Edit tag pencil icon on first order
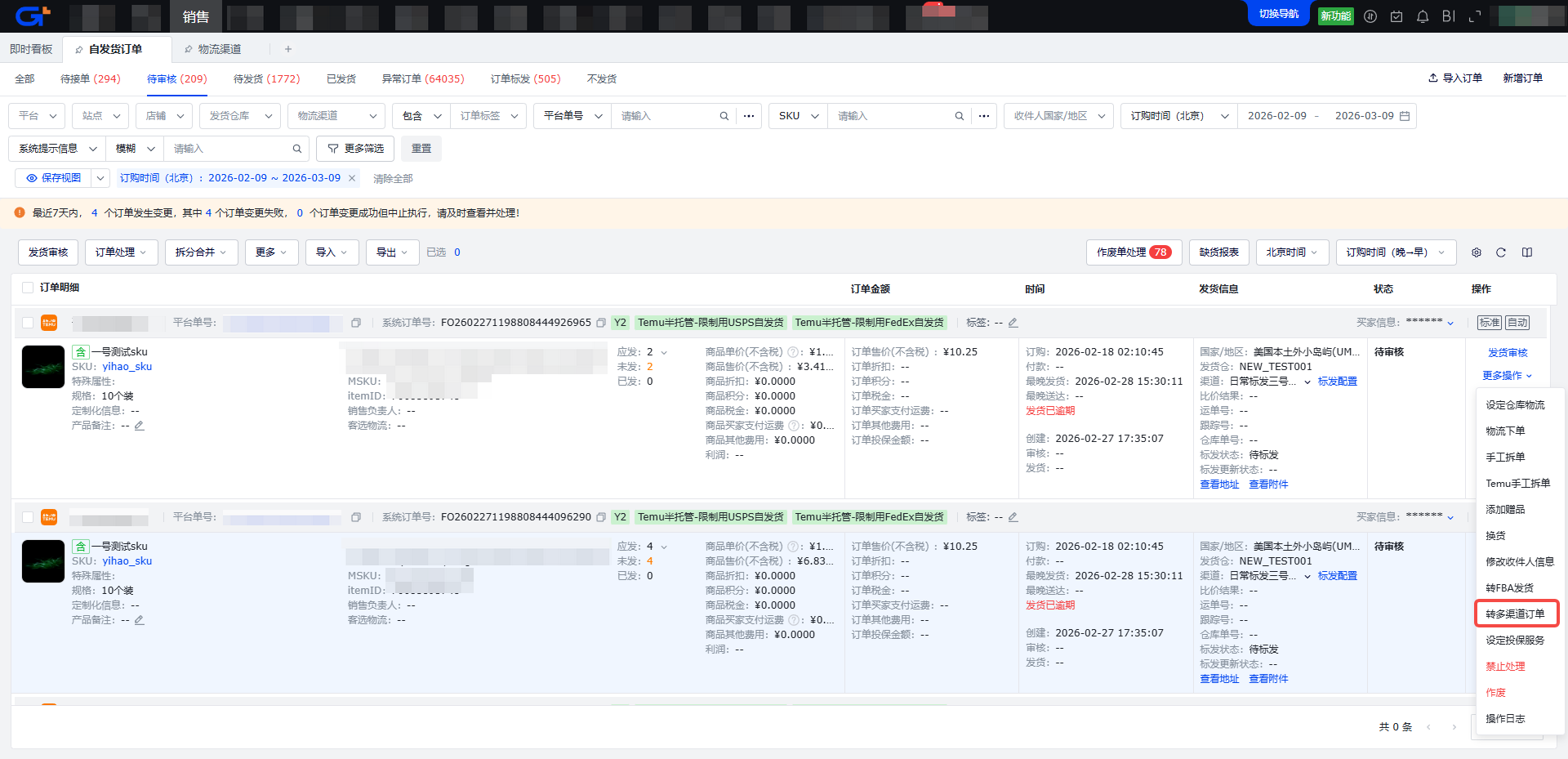Screen dimensions: 1568x759 tap(1013, 323)
